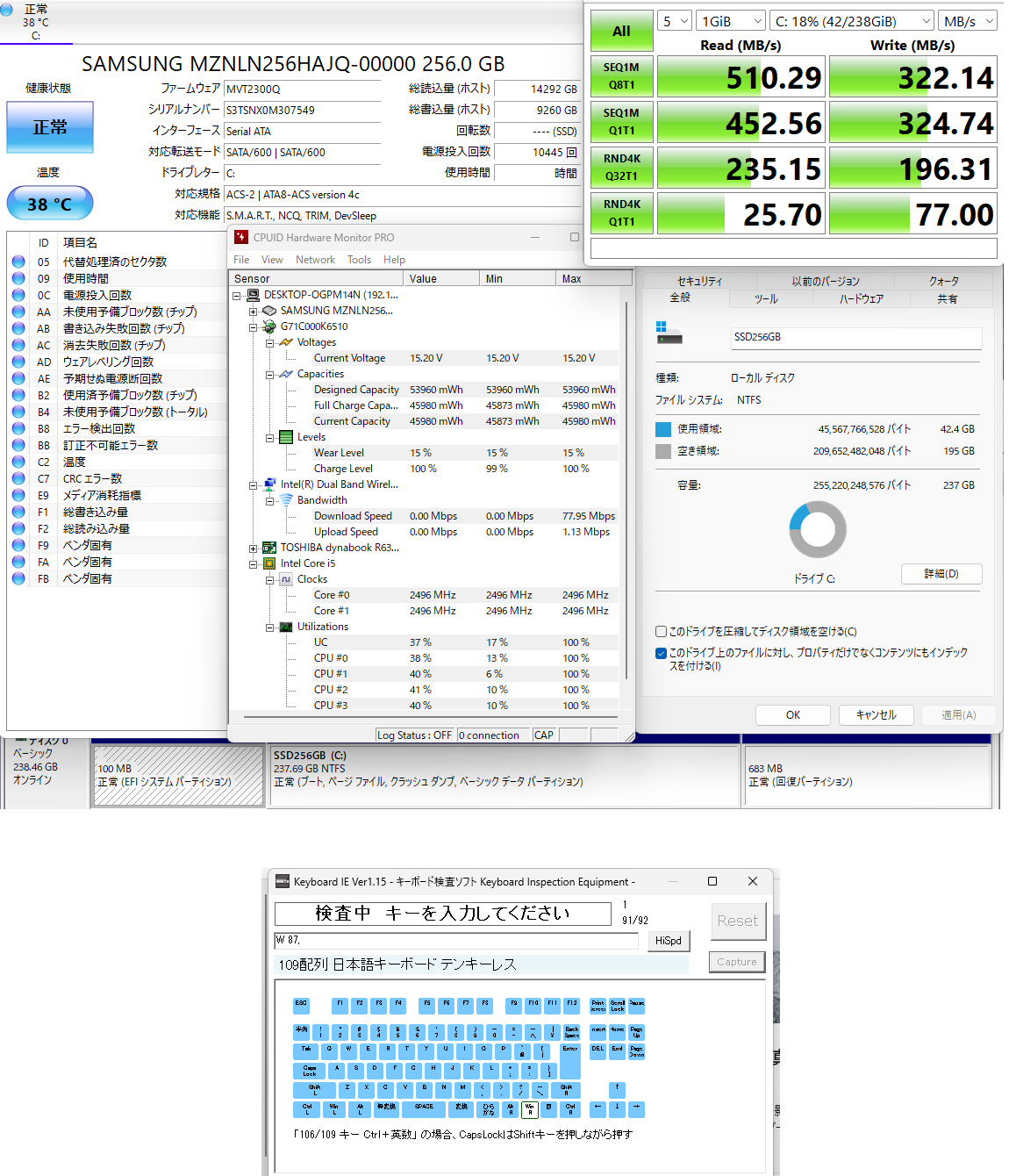Screen dimensions: 1009x1176
Task: Open the test size dropdown showing 1GiB
Action: coord(732,21)
